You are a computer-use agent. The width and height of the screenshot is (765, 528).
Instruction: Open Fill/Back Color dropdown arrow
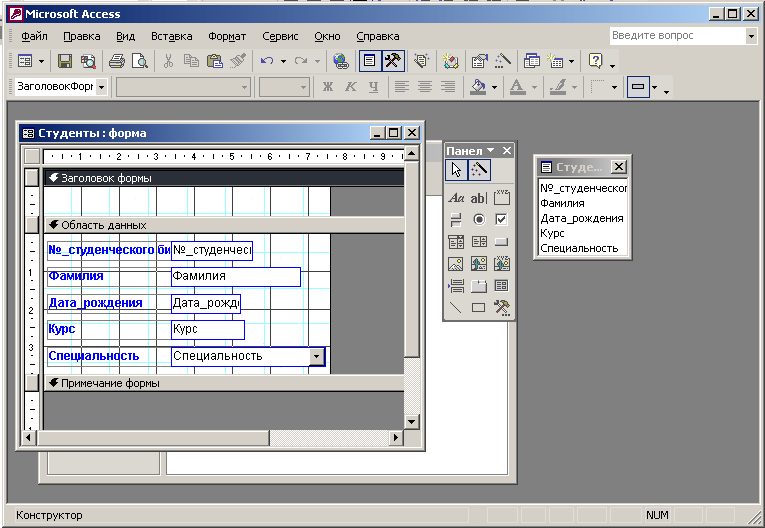[494, 87]
